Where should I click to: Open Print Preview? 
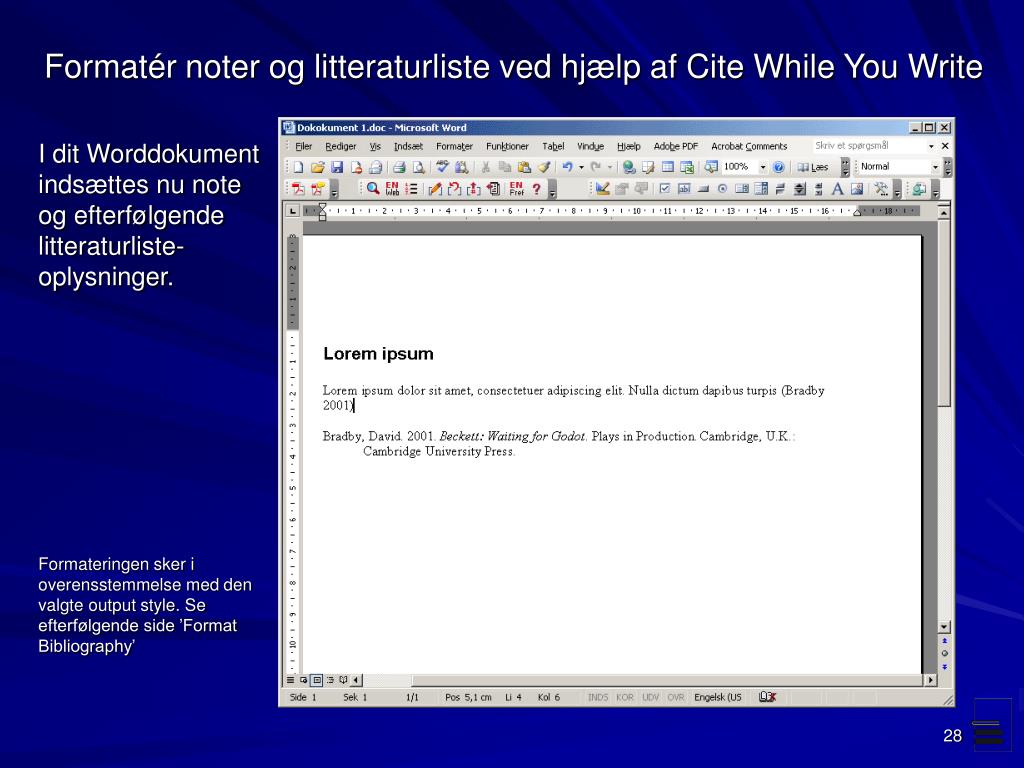coord(418,167)
